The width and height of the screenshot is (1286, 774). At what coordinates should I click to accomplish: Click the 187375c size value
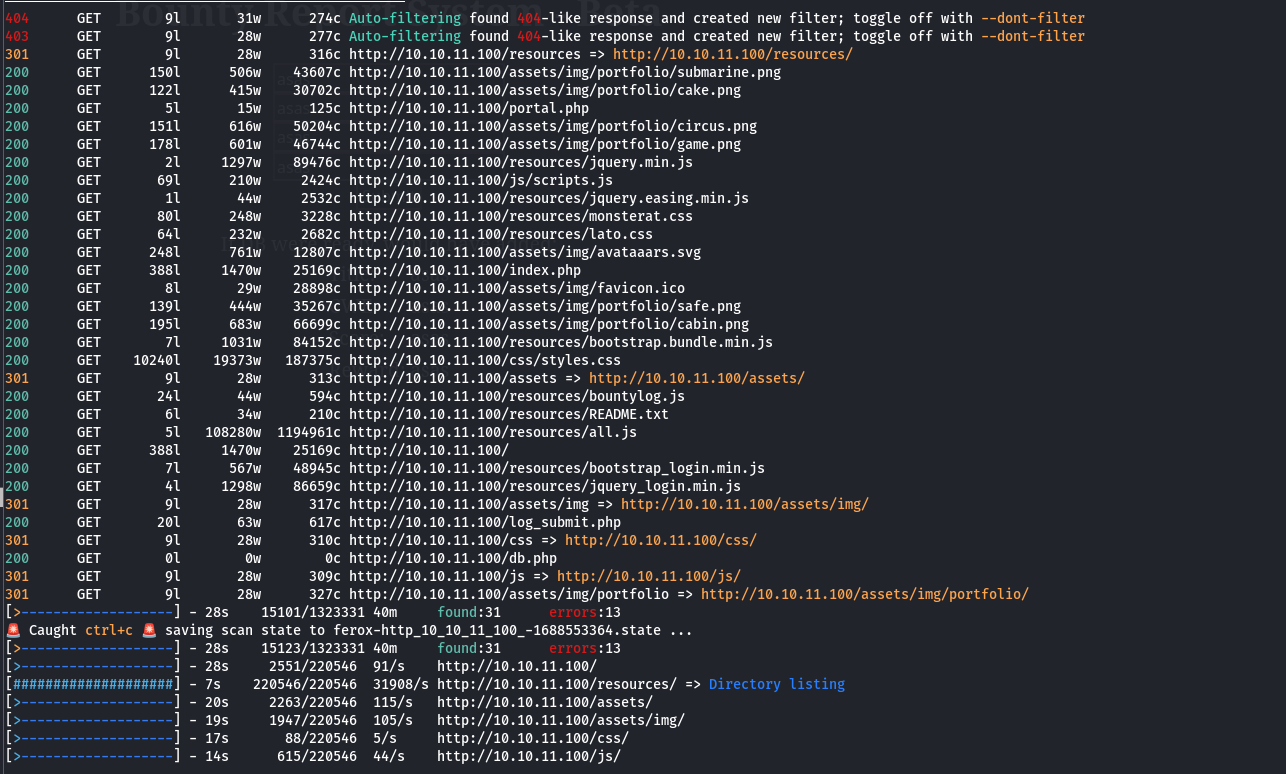pyautogui.click(x=313, y=360)
